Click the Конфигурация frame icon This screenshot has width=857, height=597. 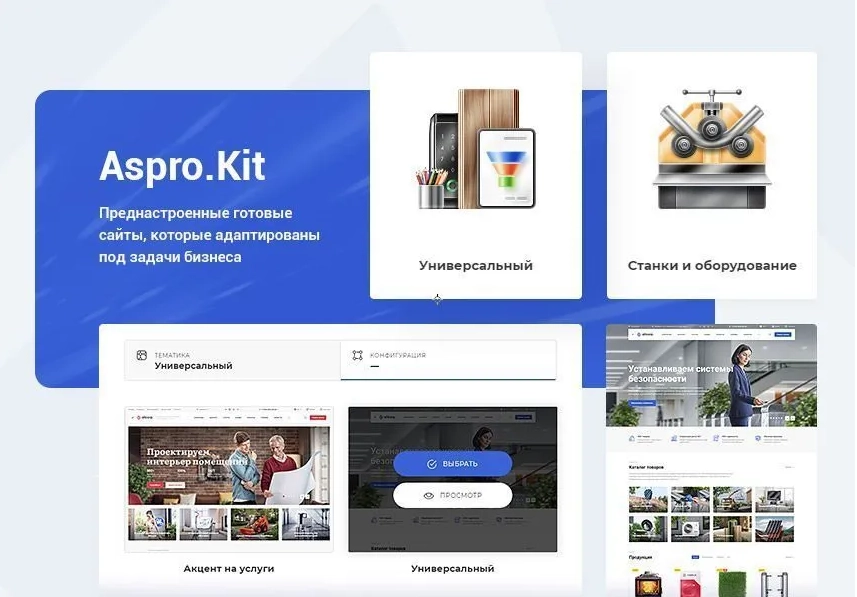[x=357, y=355]
